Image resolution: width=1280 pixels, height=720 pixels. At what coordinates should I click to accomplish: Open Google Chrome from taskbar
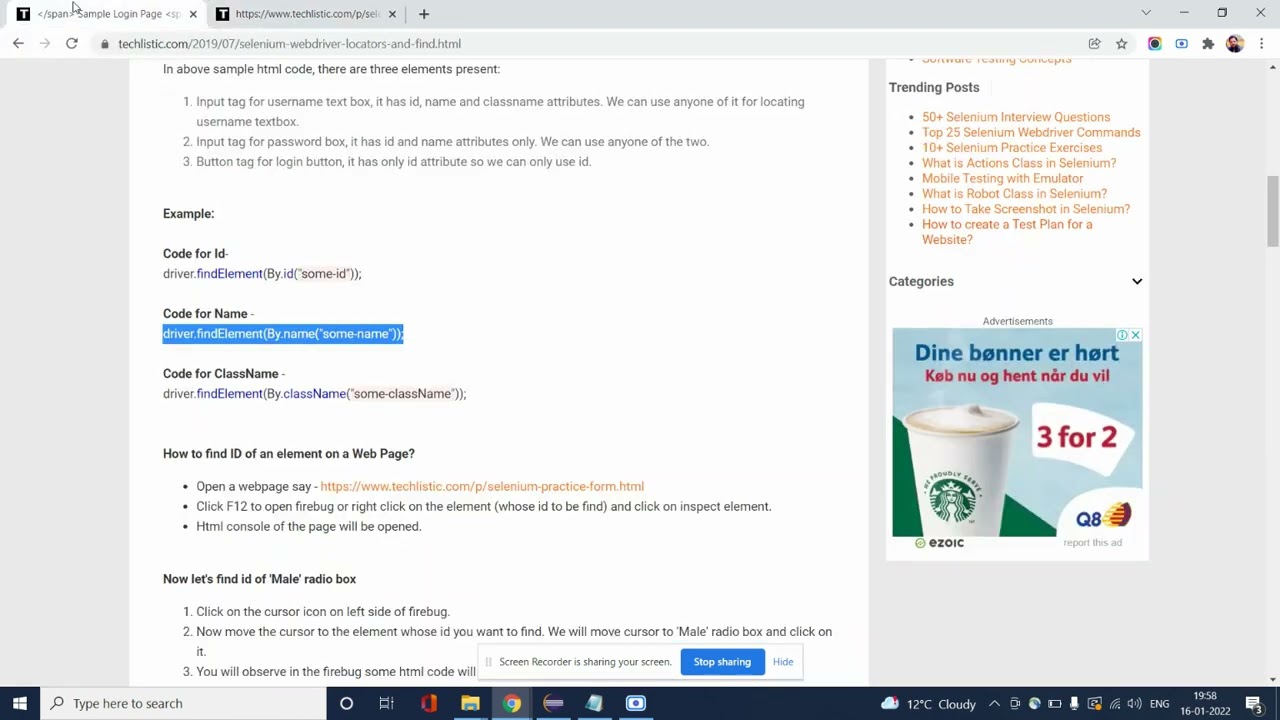pyautogui.click(x=511, y=704)
